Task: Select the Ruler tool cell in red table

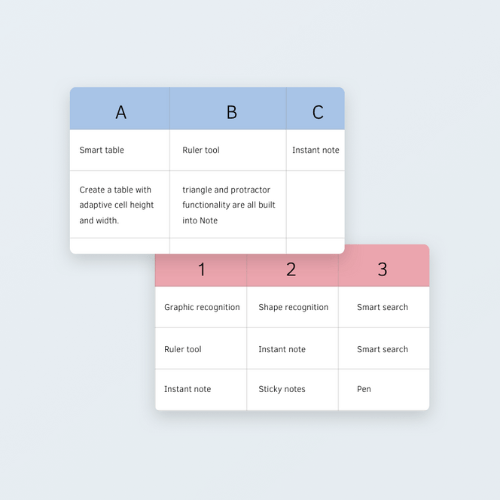Action: [201, 348]
